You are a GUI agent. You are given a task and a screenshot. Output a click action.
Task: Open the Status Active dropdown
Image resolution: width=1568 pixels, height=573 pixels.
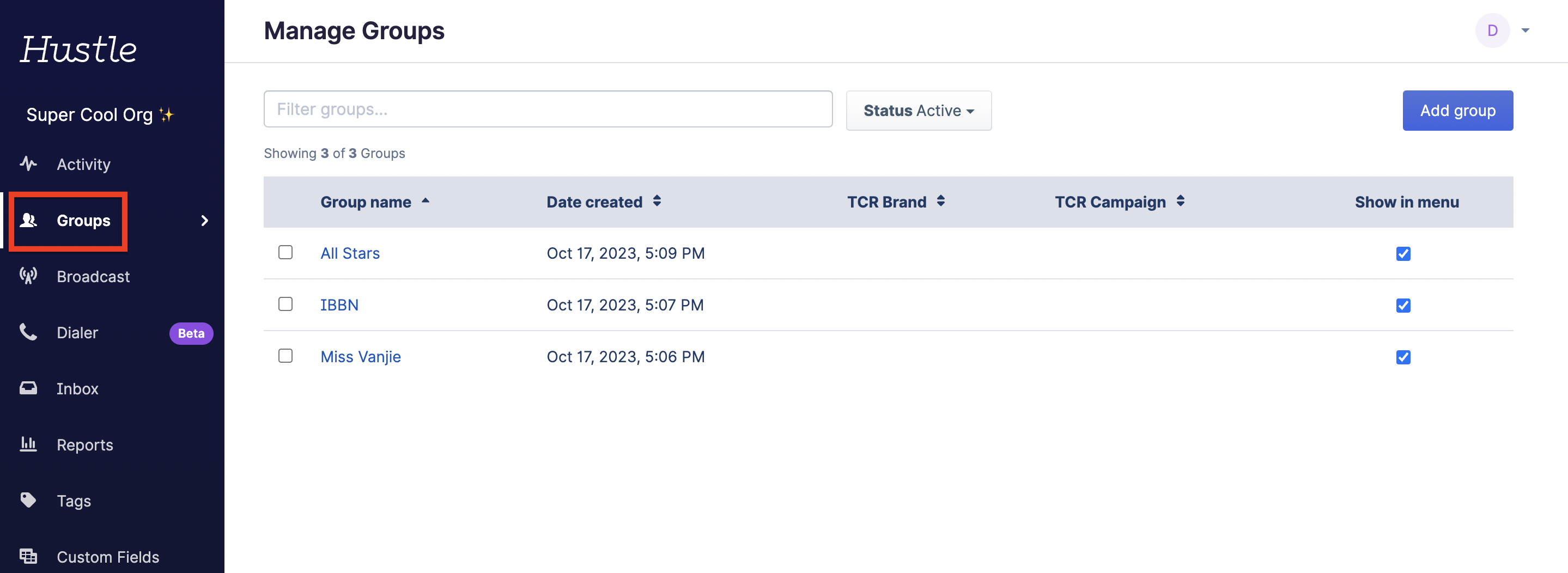[918, 111]
